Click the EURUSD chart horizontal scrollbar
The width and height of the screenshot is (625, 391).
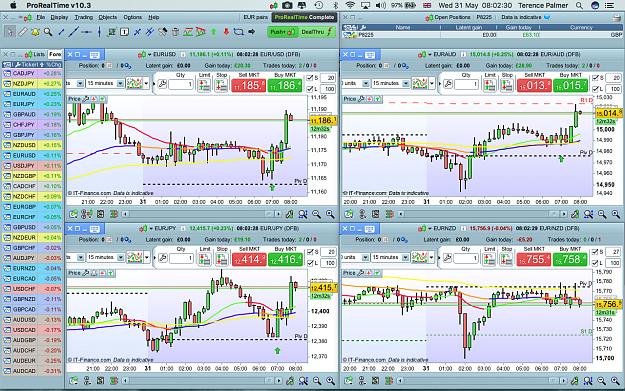tap(202, 214)
